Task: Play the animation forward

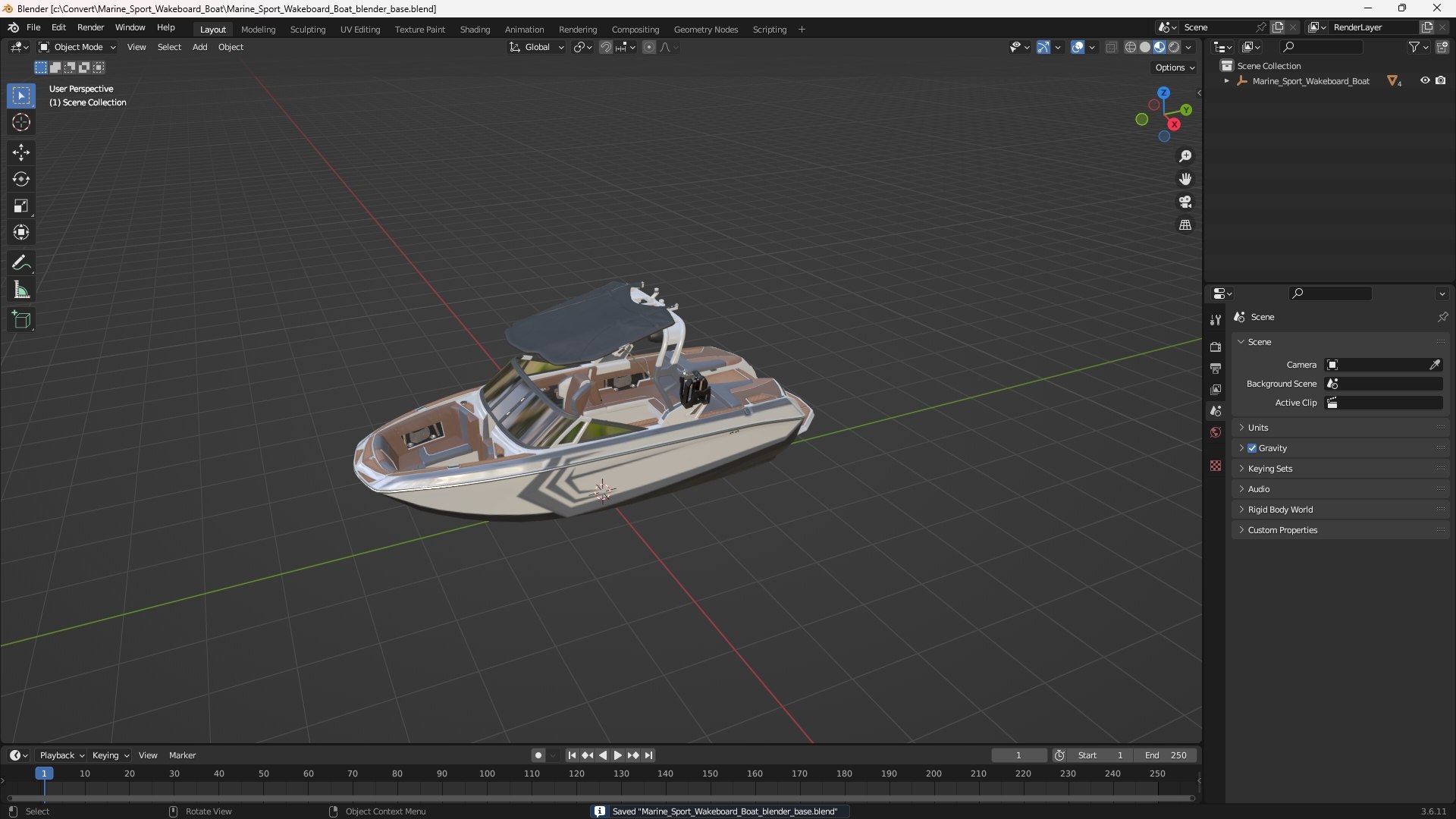Action: point(617,755)
